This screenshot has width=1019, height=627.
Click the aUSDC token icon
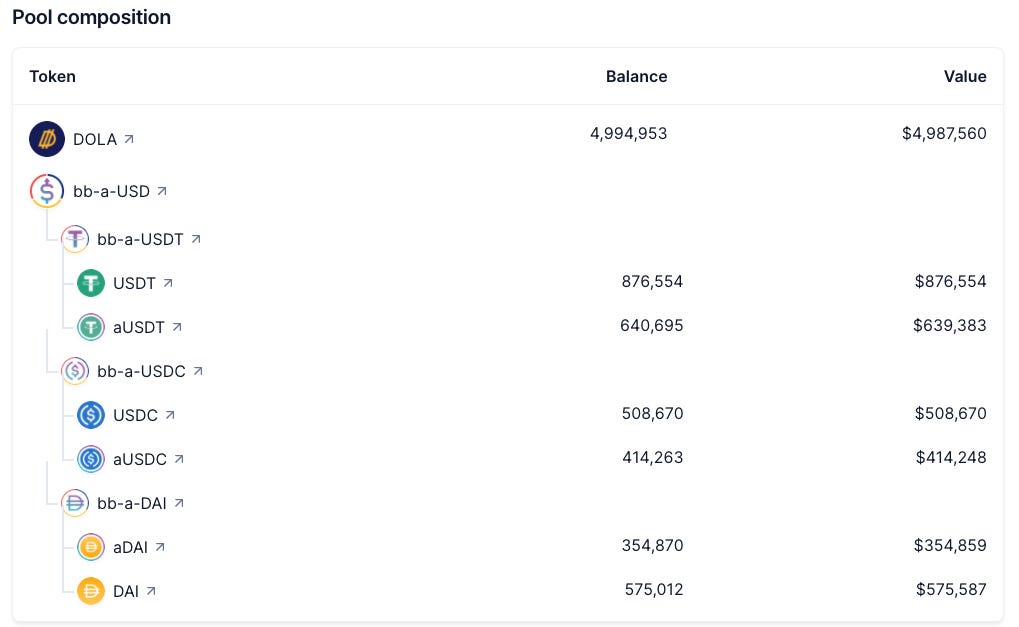click(x=91, y=459)
